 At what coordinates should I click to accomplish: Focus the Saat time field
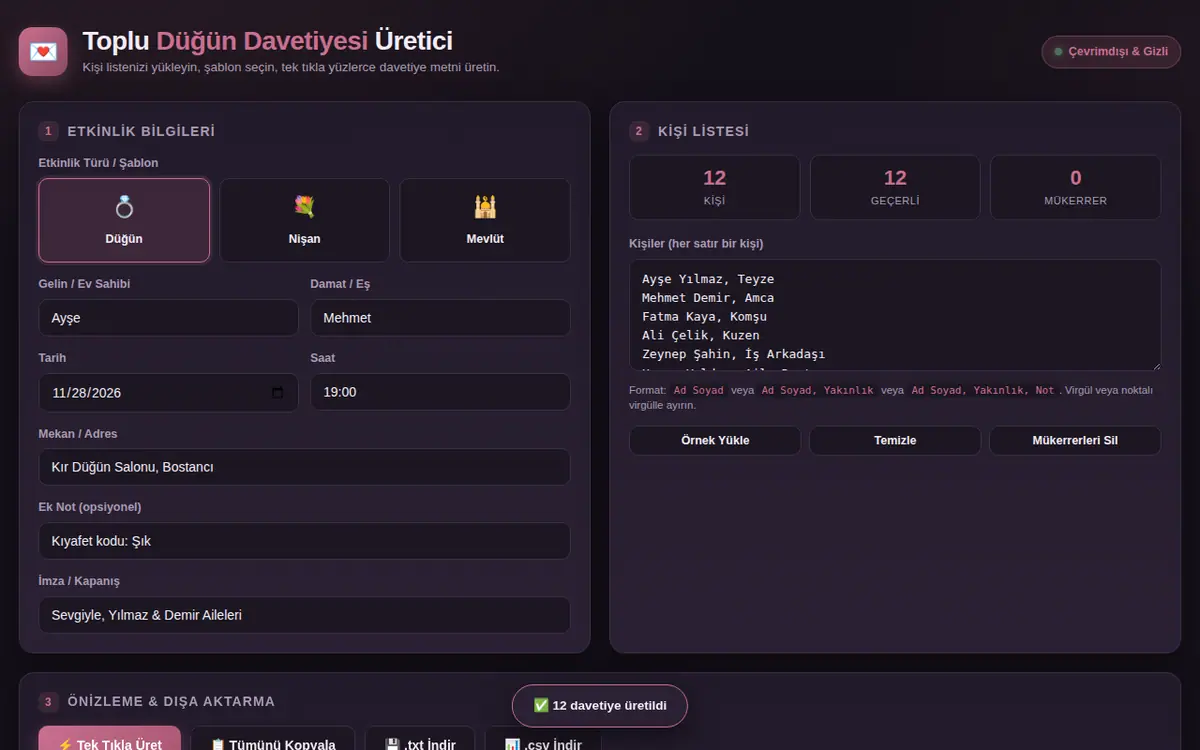(441, 393)
